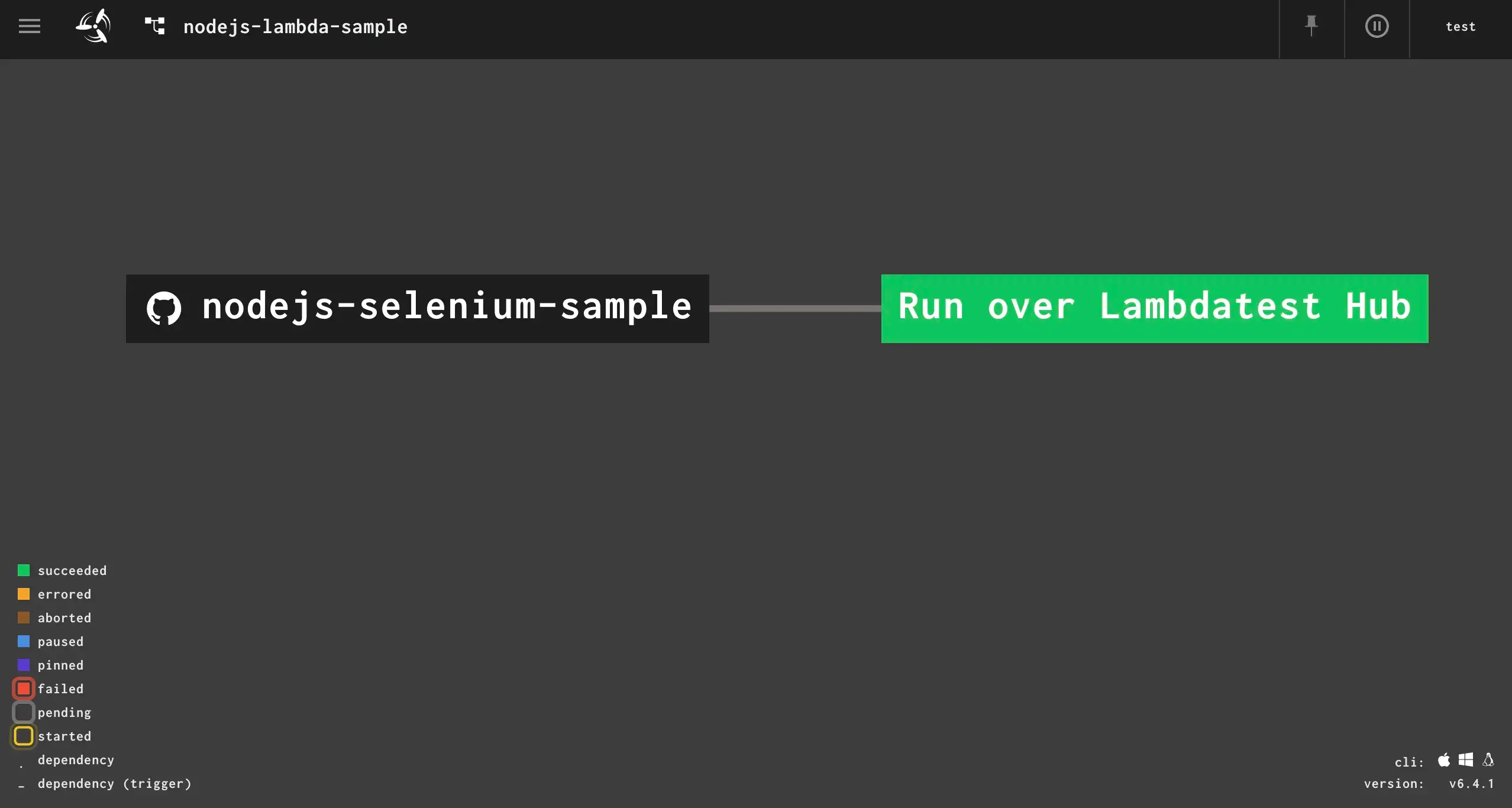Viewport: 1512px width, 808px height.
Task: Open the hamburger navigation menu
Action: 28,26
